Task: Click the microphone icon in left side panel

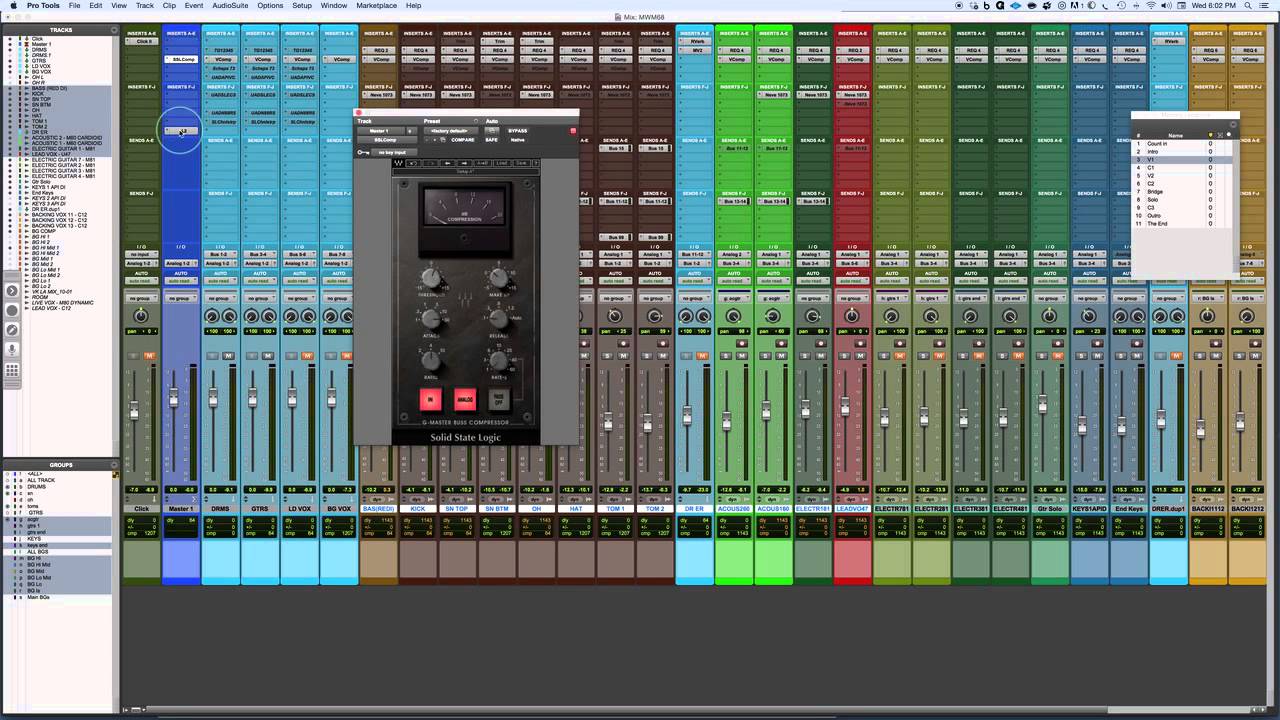Action: coord(12,349)
